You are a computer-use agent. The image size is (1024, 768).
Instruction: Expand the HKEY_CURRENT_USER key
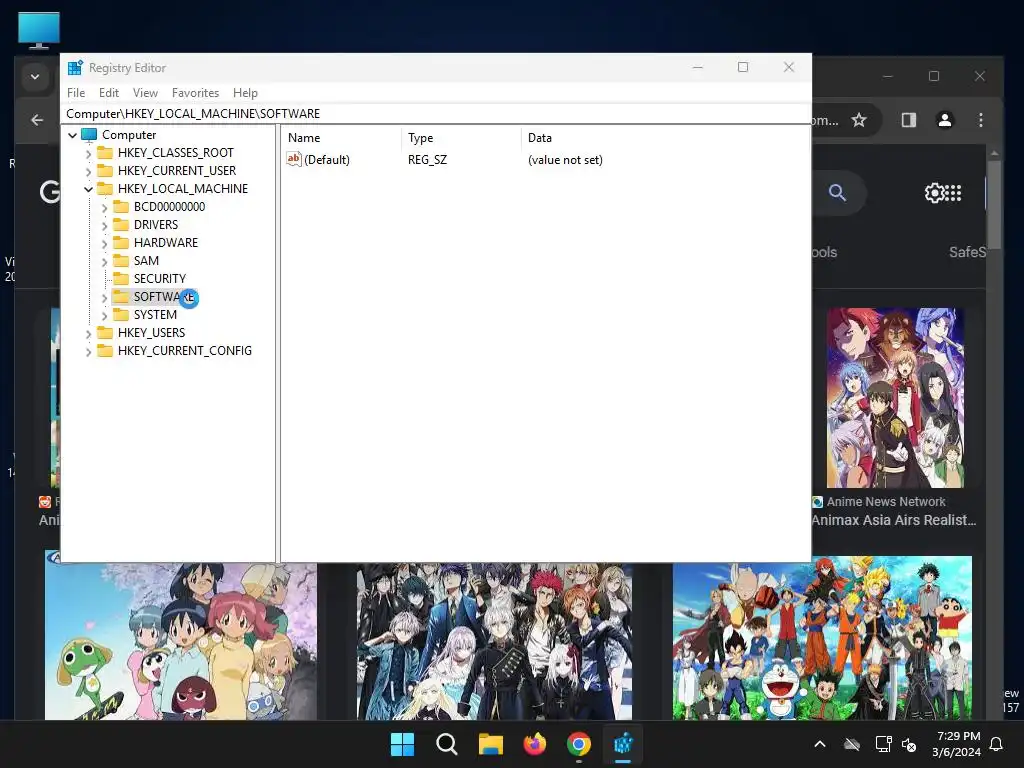coord(88,171)
